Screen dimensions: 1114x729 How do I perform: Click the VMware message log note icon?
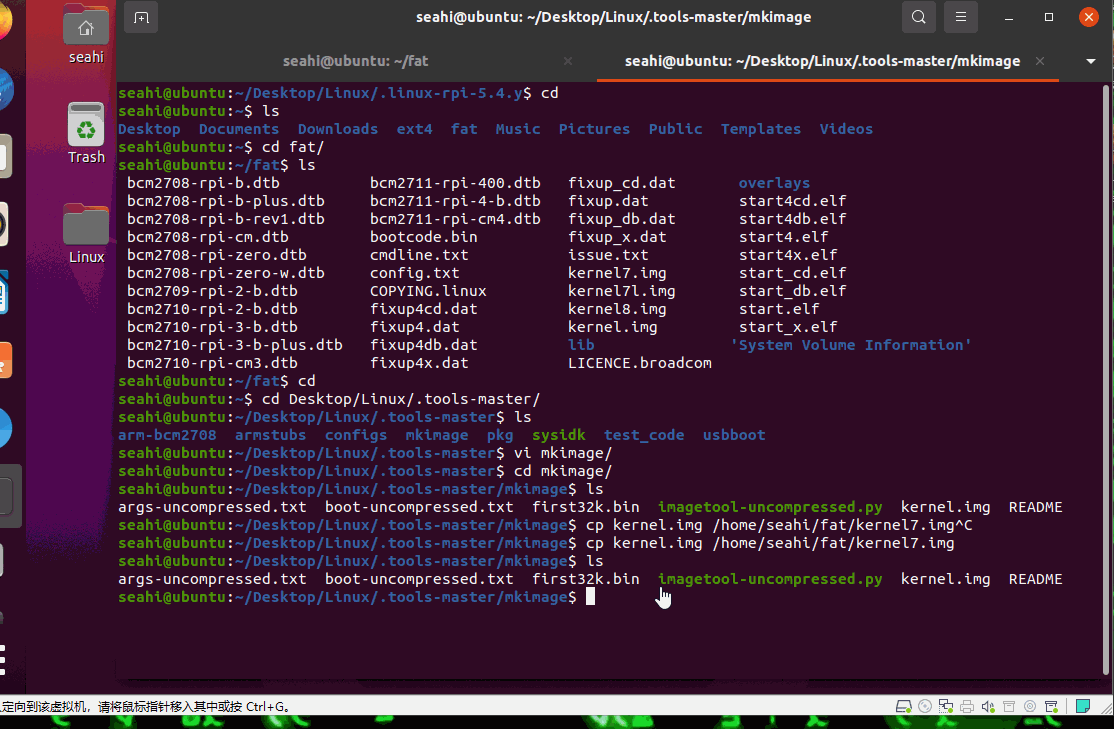tap(1083, 706)
